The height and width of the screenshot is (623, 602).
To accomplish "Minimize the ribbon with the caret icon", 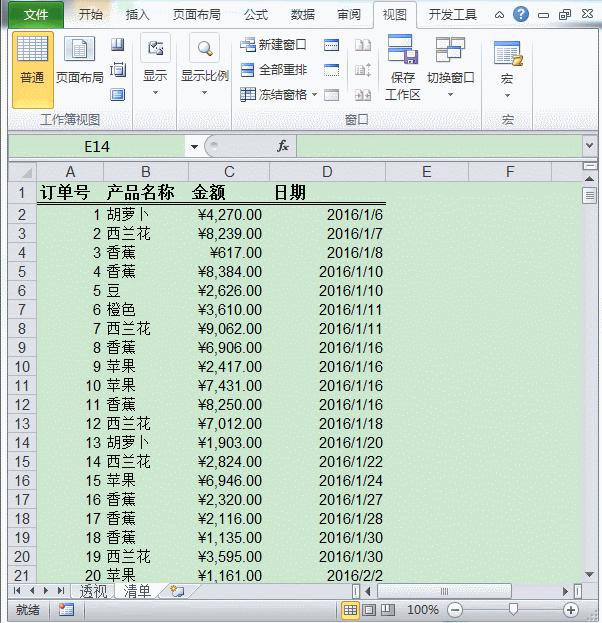I will coord(499,15).
